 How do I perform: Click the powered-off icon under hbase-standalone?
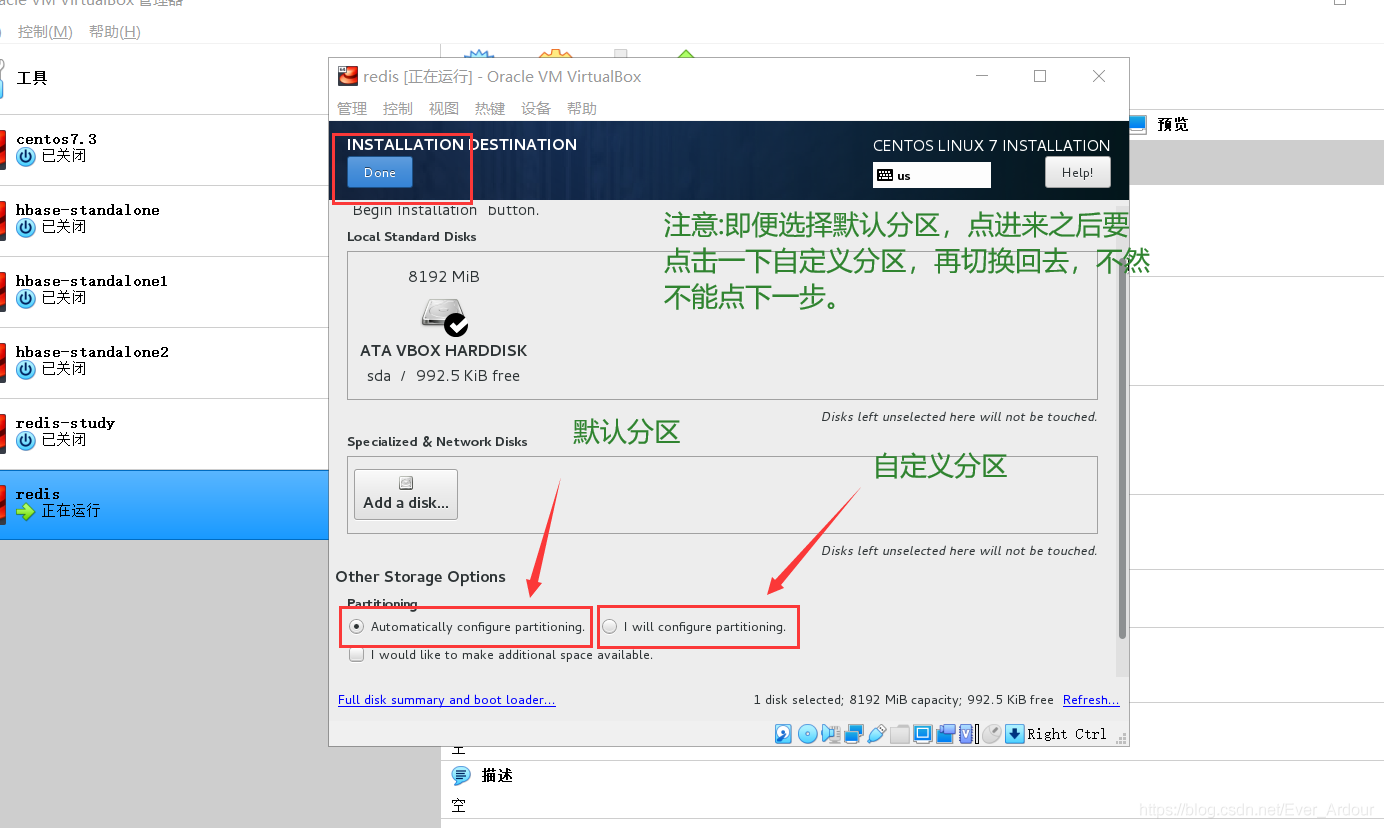click(26, 227)
